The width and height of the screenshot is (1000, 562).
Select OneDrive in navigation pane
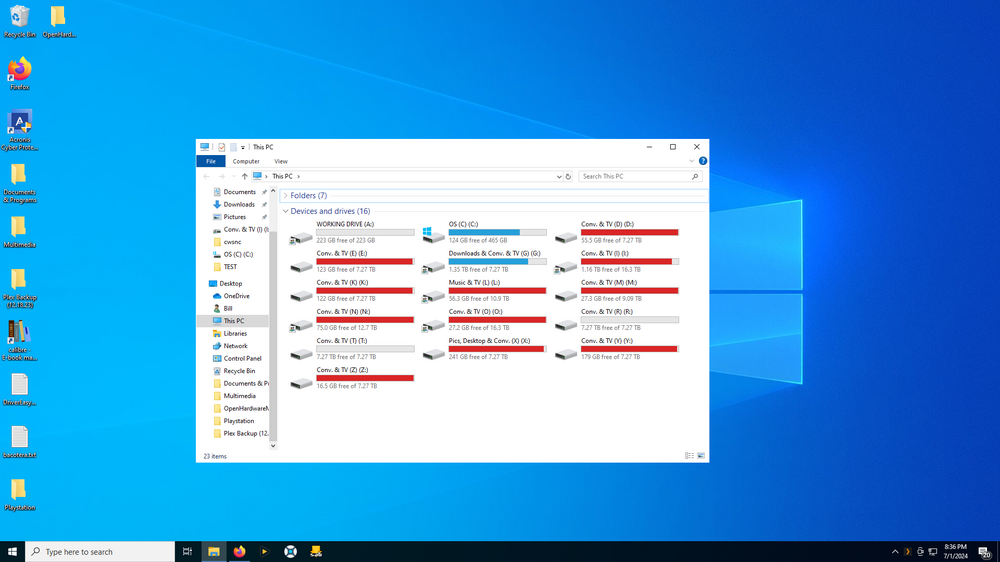click(236, 296)
